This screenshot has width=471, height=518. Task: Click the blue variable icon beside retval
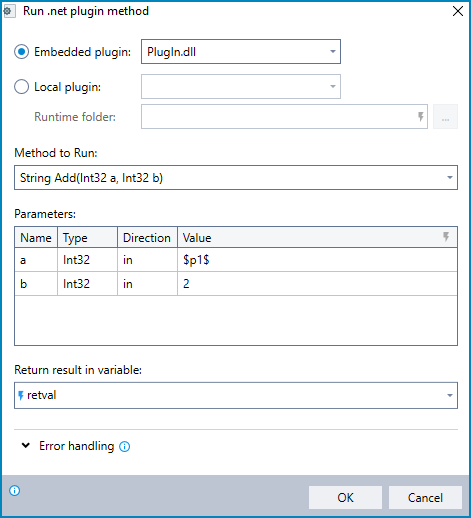tap(21, 395)
